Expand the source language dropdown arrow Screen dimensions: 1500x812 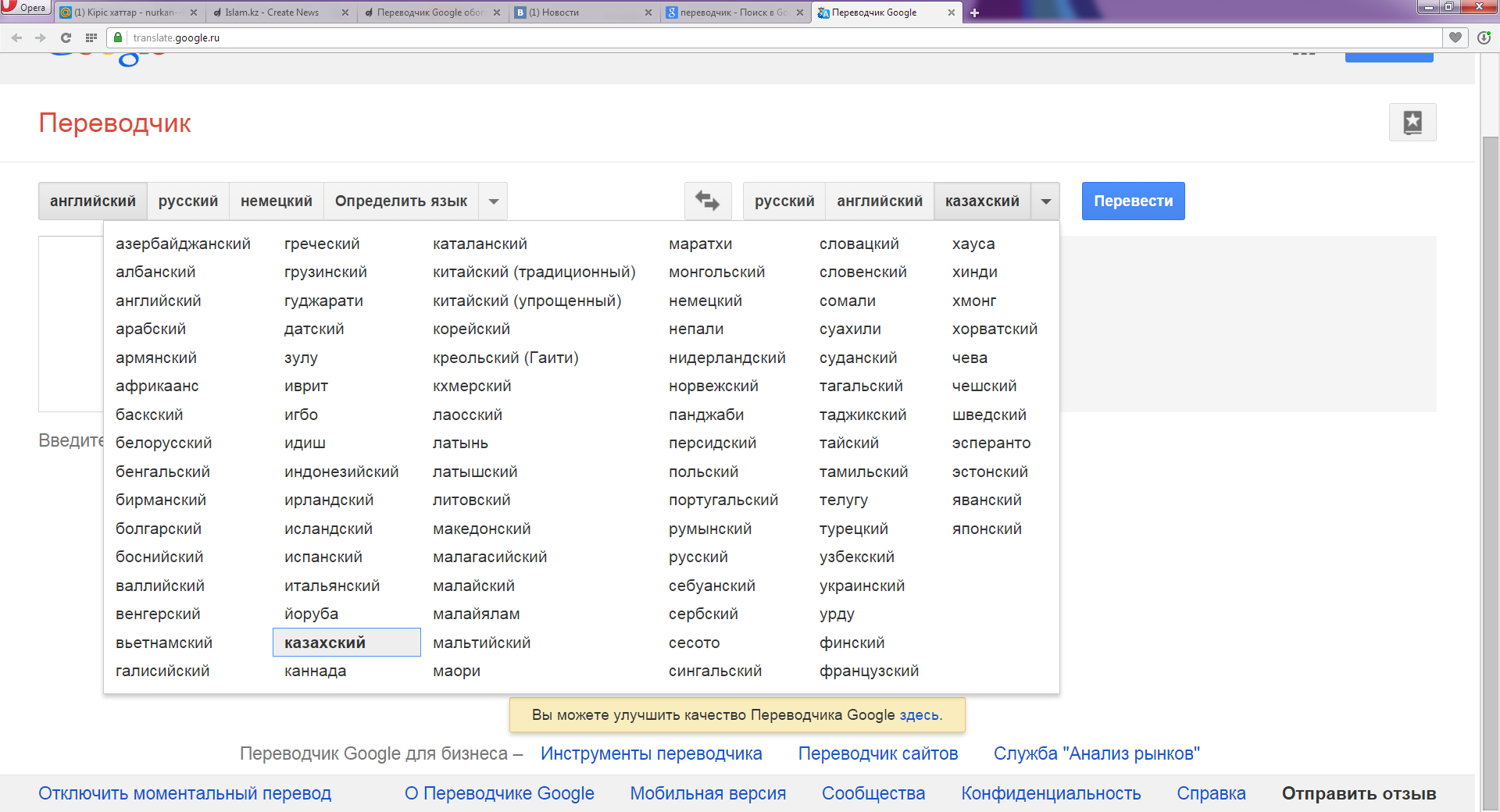point(493,201)
